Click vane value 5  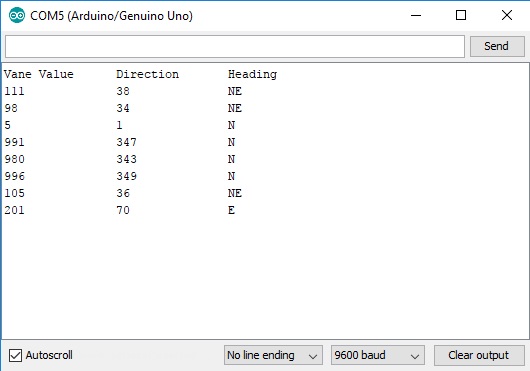[x=8, y=125]
